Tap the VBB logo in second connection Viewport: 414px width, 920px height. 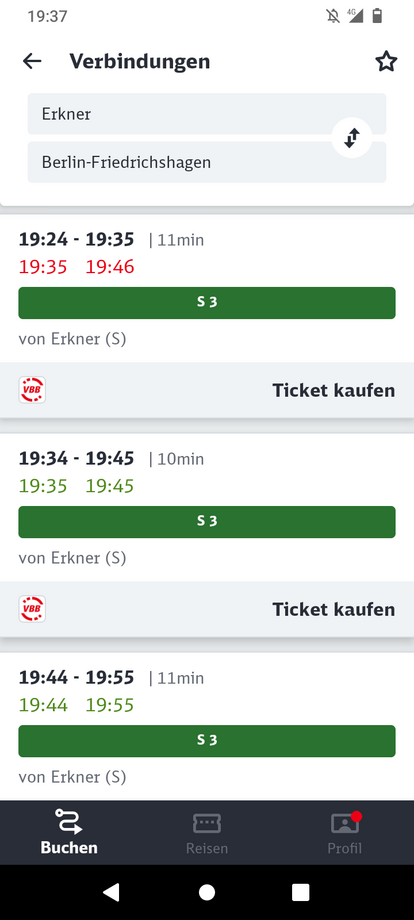[32, 609]
